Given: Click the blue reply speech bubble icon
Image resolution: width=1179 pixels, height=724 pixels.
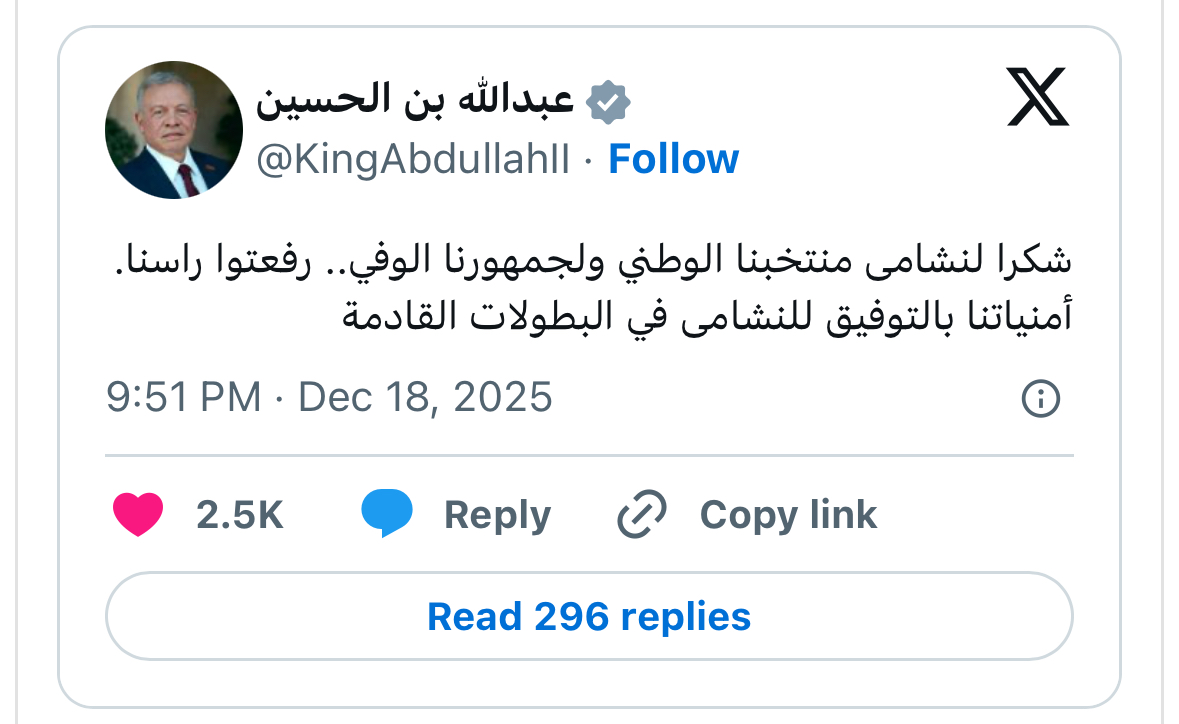Looking at the screenshot, I should (387, 515).
